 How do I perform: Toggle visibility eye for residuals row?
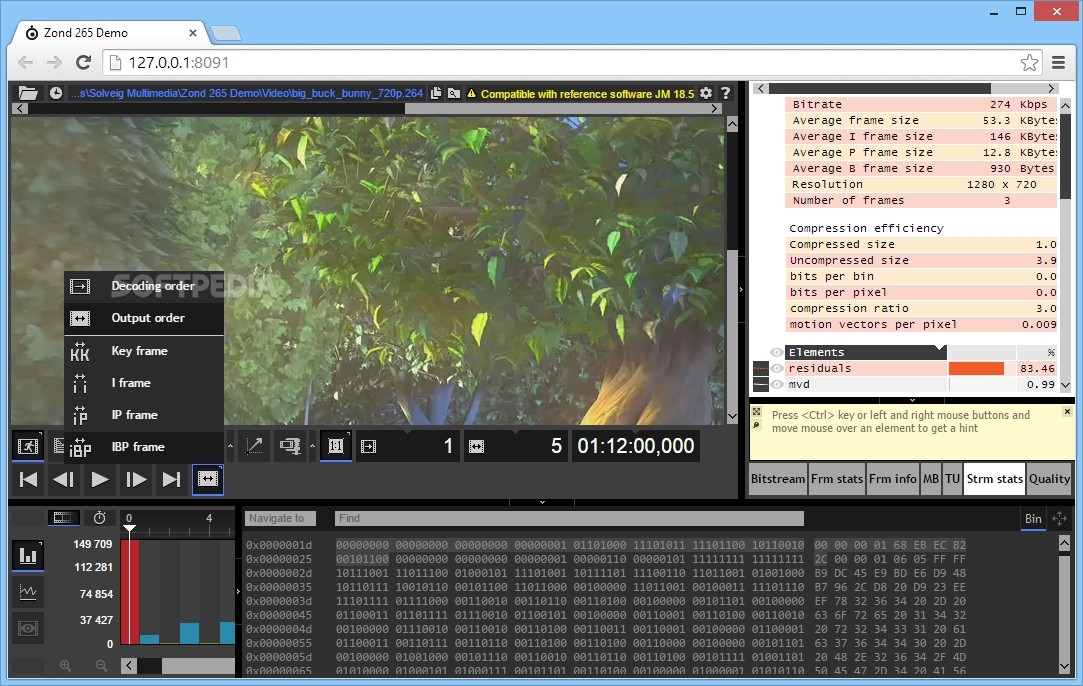[x=776, y=368]
